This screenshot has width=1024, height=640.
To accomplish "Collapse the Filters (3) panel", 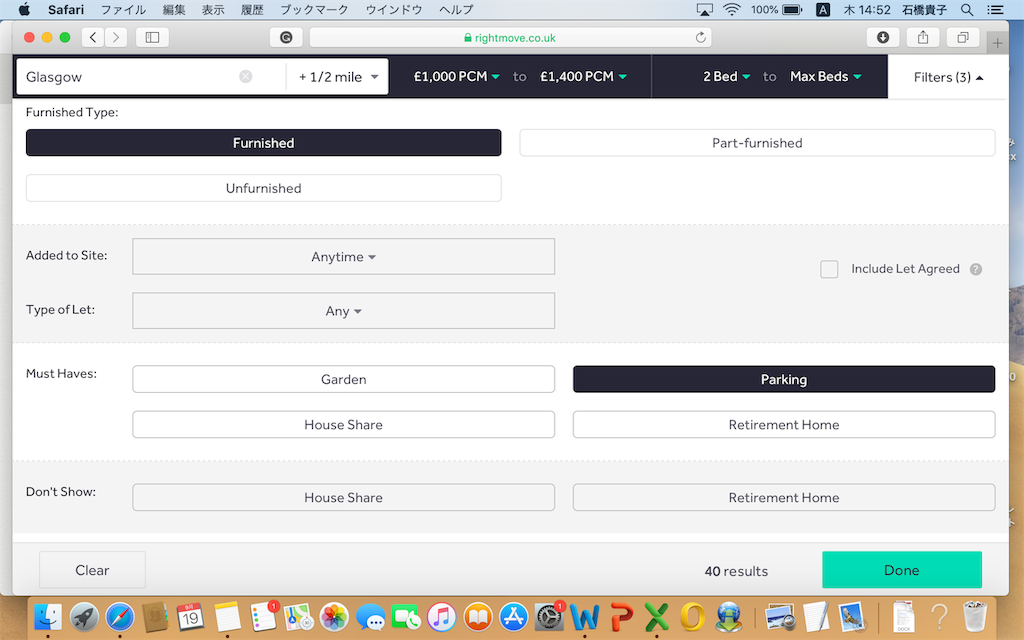I will point(948,77).
